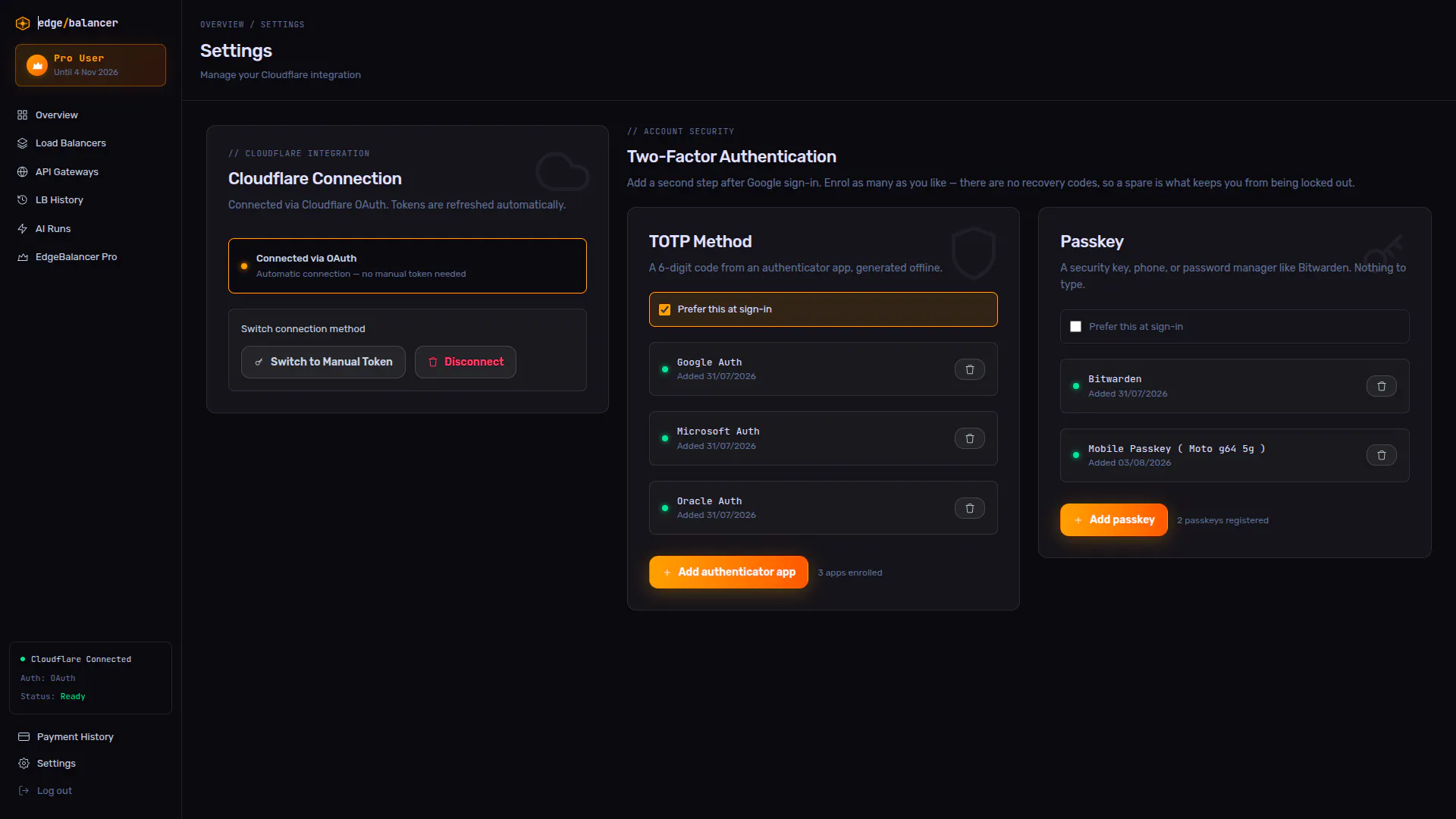
Task: Select Settings in the sidebar
Action: [56, 764]
